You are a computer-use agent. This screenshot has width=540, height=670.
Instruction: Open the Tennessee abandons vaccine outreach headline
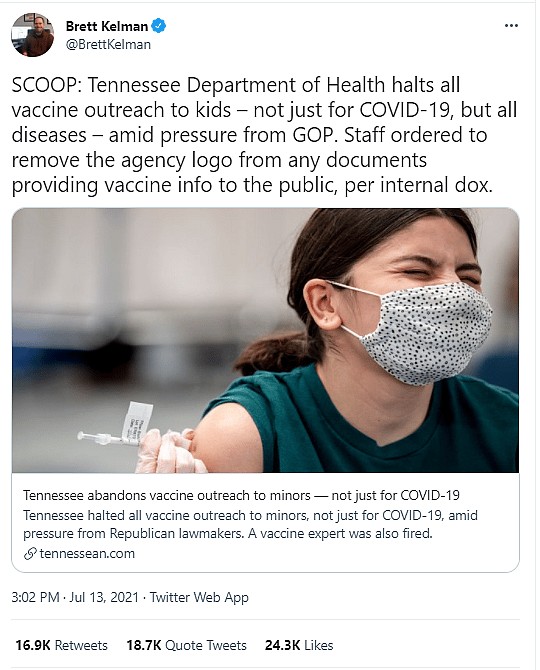pyautogui.click(x=241, y=495)
